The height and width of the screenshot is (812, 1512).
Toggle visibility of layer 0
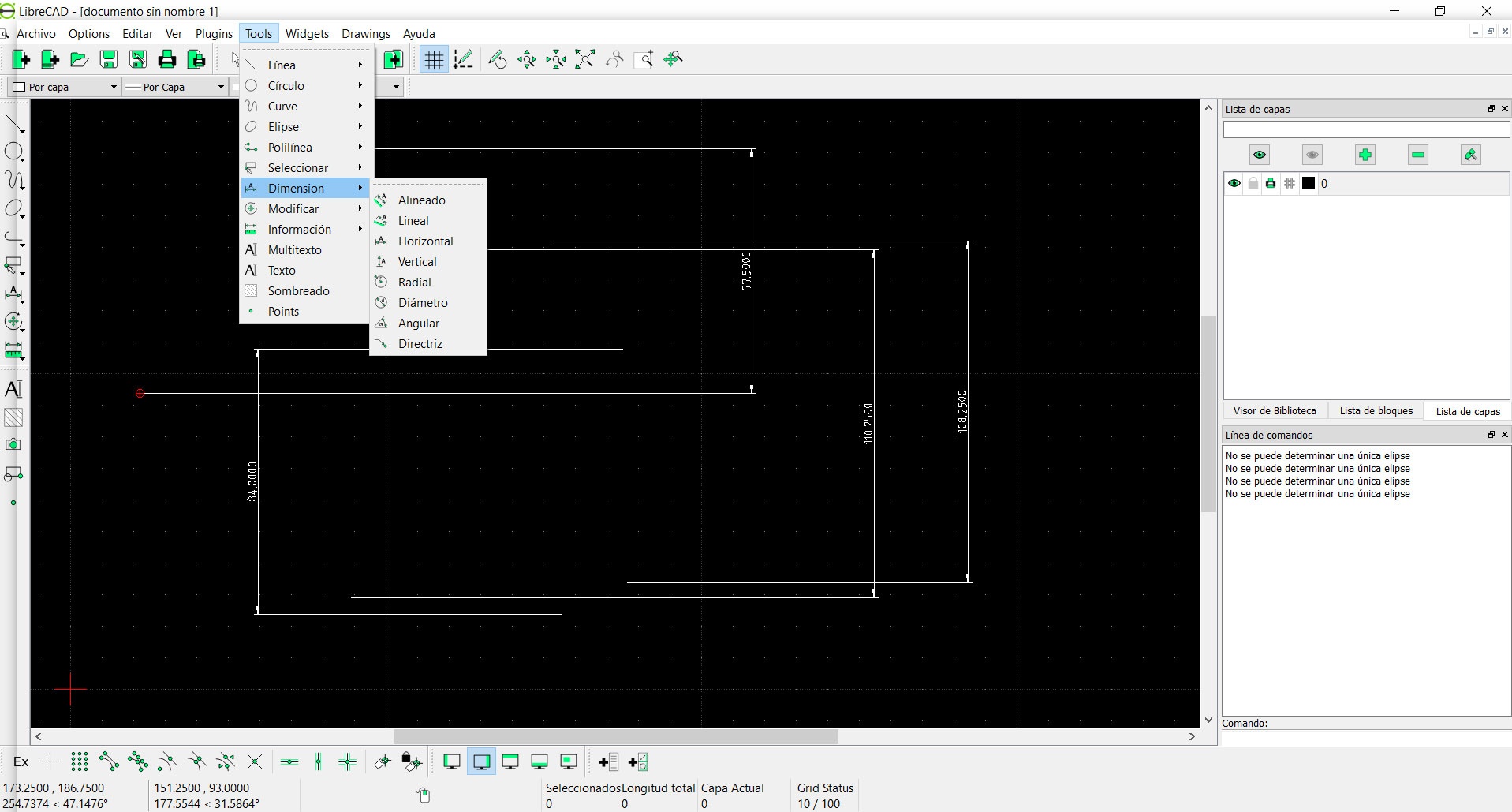pos(1234,184)
